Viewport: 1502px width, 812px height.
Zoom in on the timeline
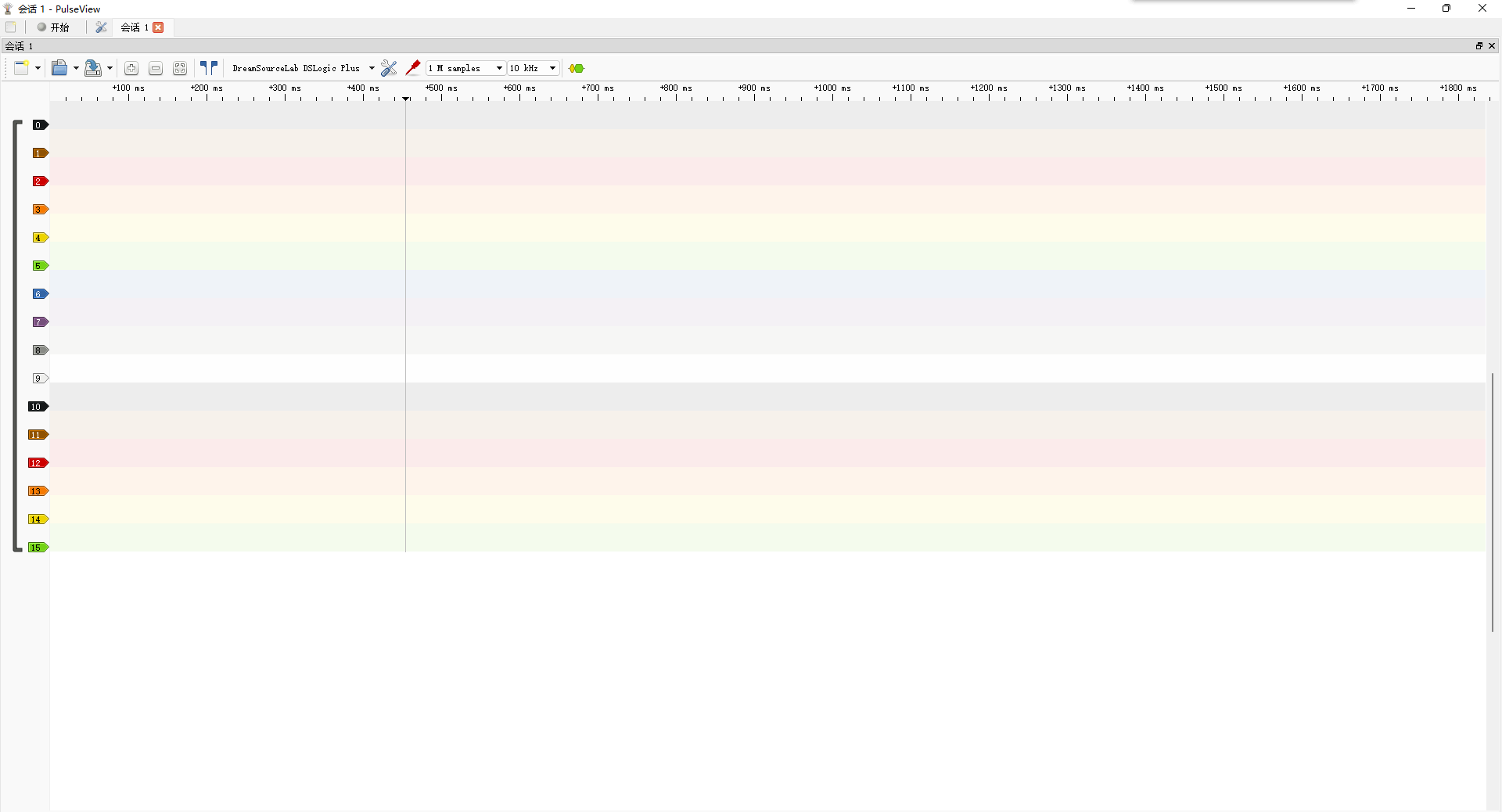131,68
